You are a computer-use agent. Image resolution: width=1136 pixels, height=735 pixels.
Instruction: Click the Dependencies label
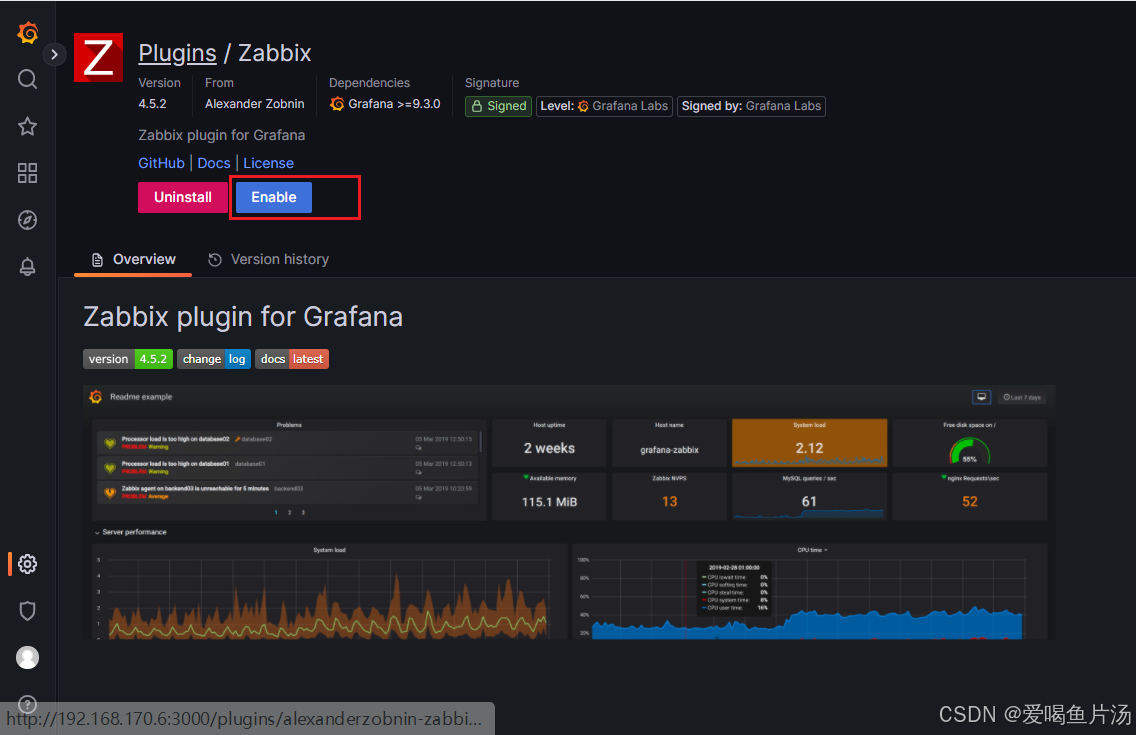coord(369,83)
